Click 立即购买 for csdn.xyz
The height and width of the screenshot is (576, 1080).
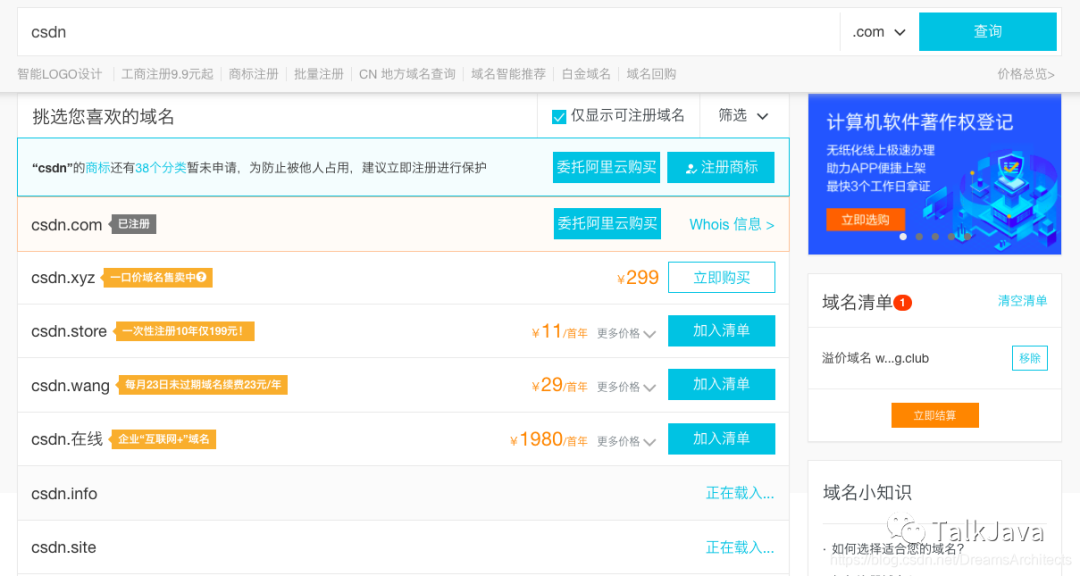pos(721,278)
